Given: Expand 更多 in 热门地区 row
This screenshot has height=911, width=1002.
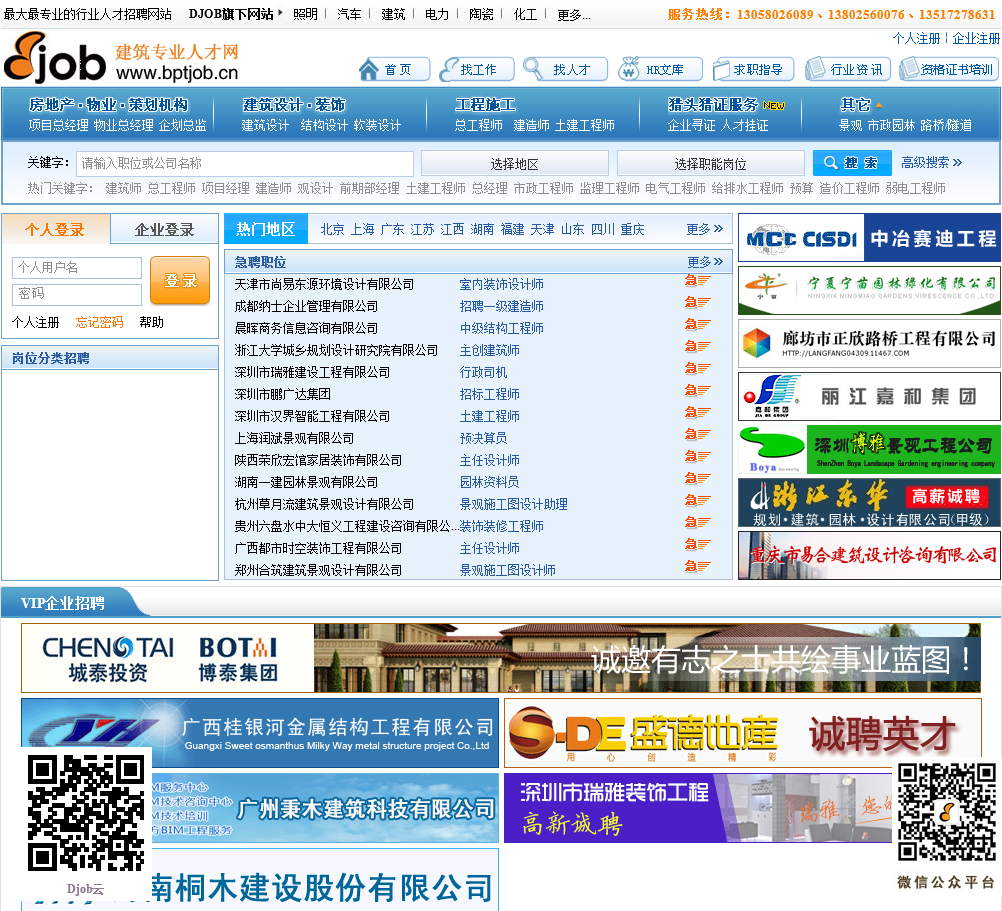Looking at the screenshot, I should (x=705, y=229).
